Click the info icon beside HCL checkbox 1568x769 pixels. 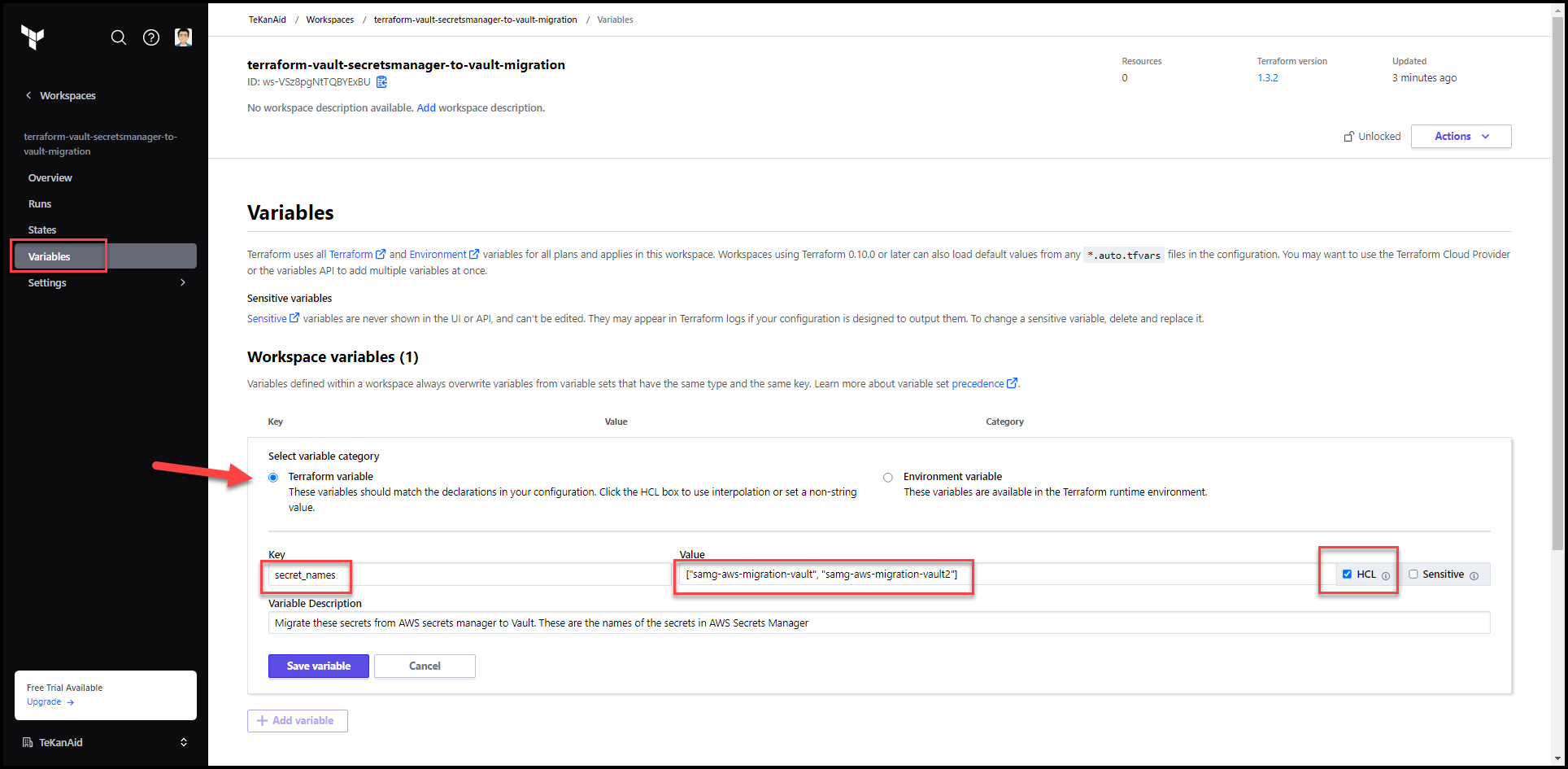coord(1385,575)
